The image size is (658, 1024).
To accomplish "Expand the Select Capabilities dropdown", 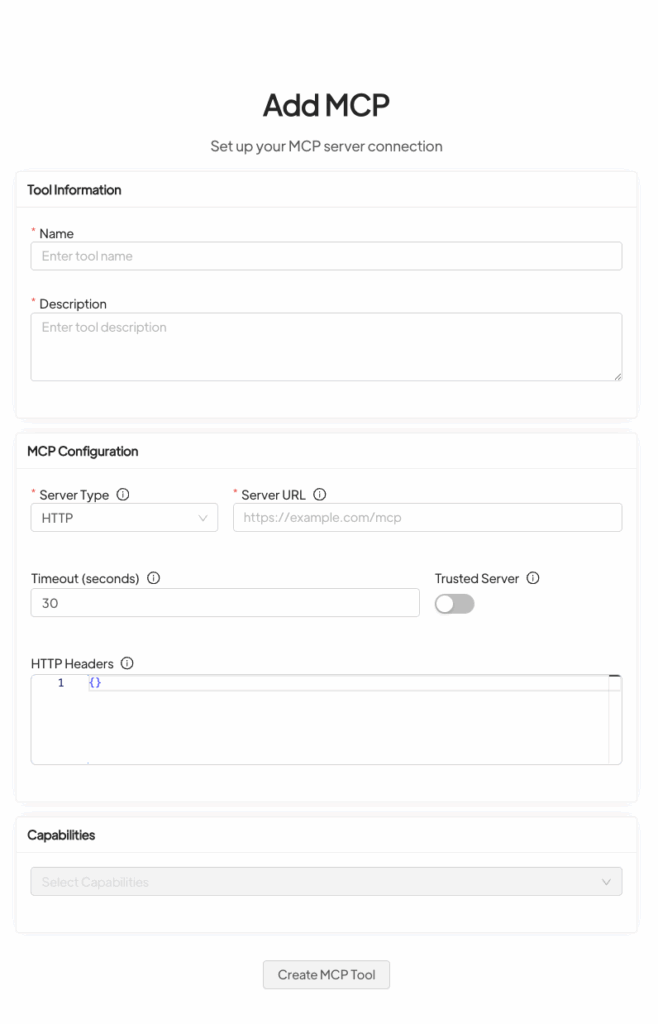I will pyautogui.click(x=326, y=882).
